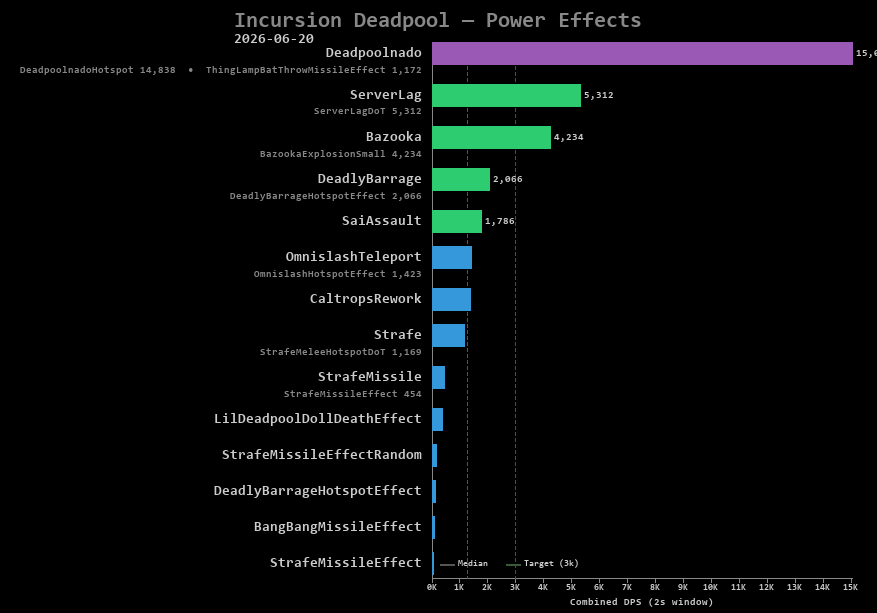Click the Bazooka row label
The image size is (877, 613).
[393, 136]
